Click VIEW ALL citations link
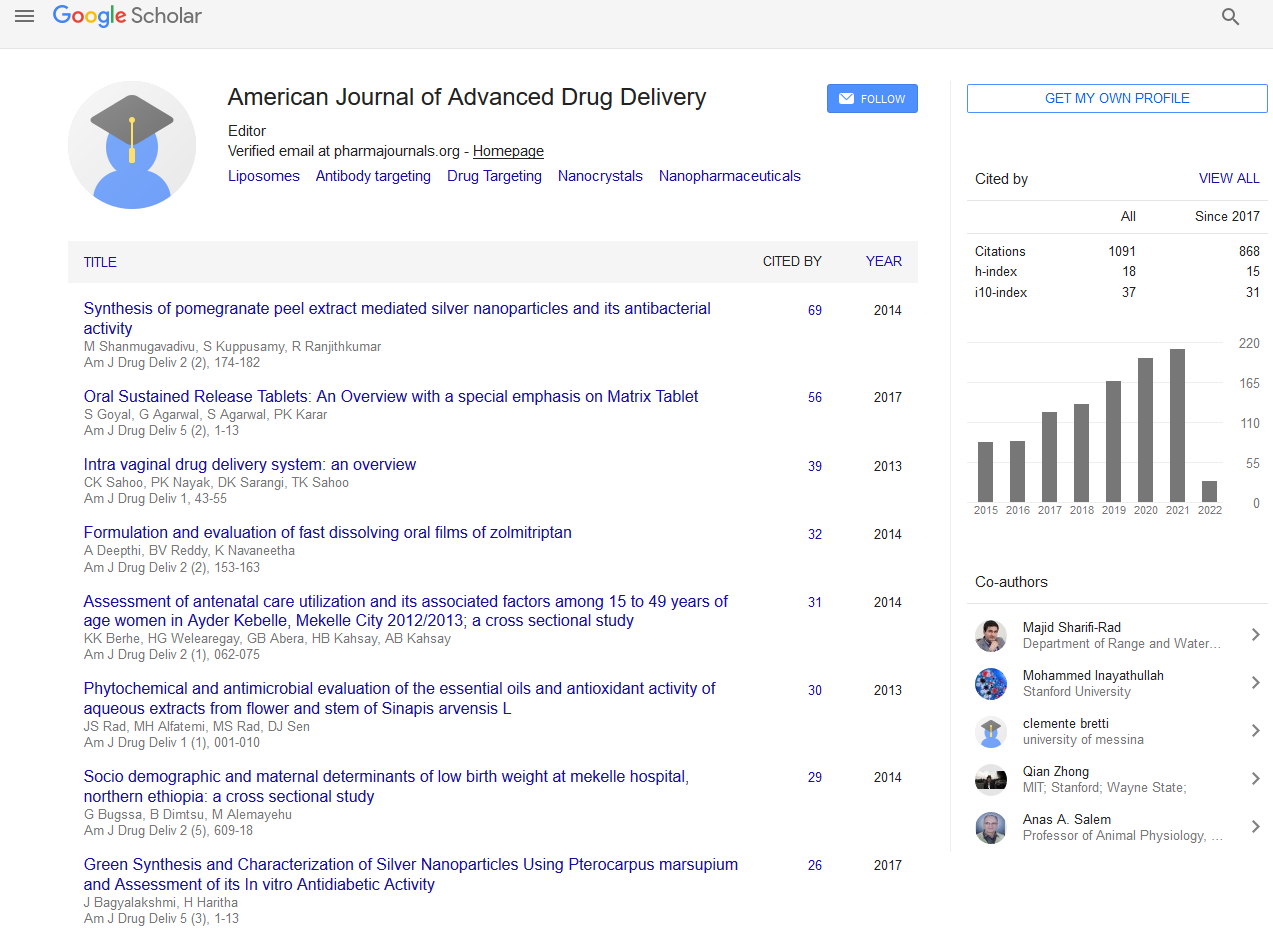This screenshot has width=1273, height=934. (1229, 179)
